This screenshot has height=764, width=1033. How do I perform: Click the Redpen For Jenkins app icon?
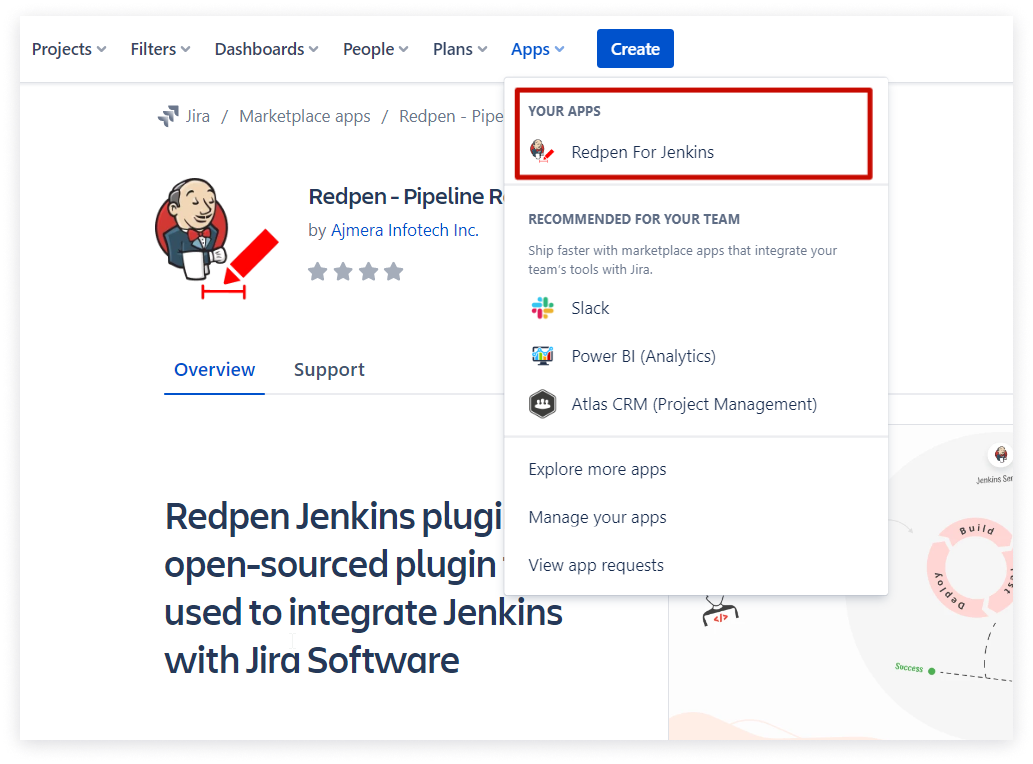tap(542, 151)
